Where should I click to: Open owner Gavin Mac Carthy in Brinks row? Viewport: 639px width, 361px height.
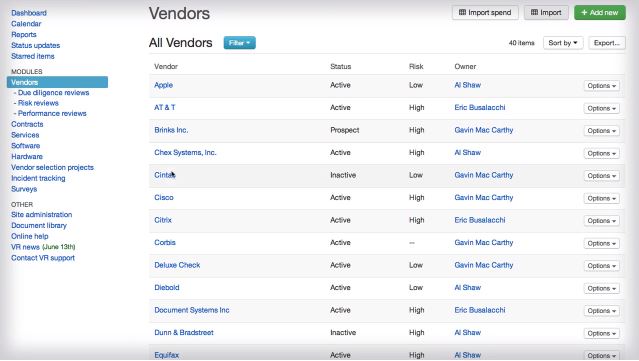point(484,130)
